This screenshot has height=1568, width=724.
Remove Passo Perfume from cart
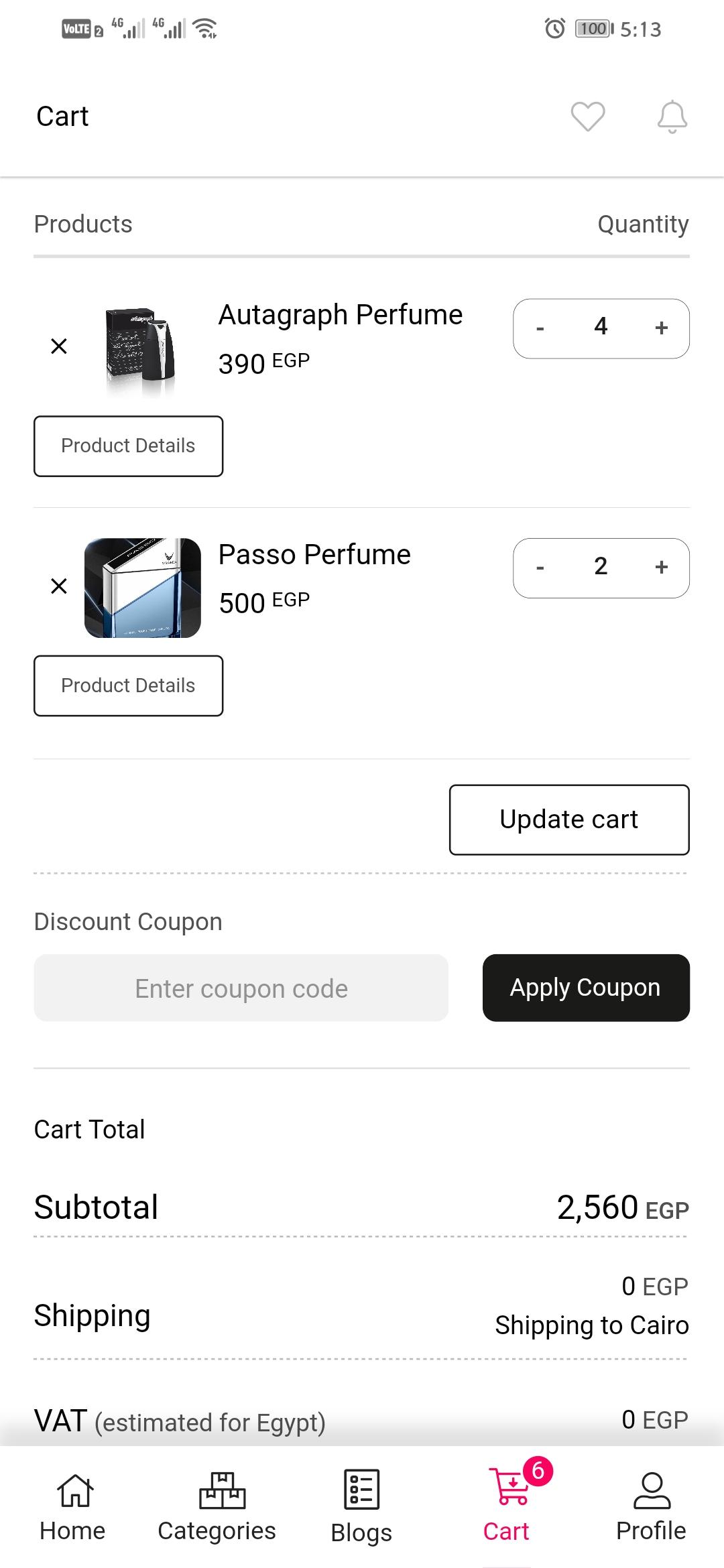(x=59, y=586)
